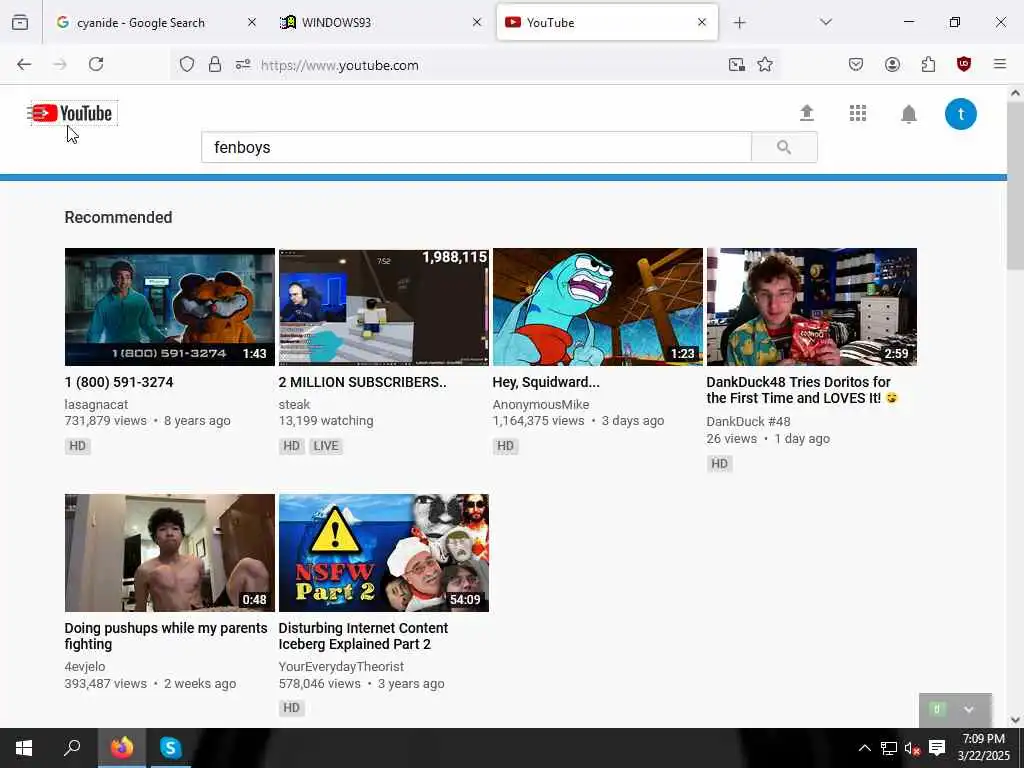Click the title 'Doing pushups while my parents fighting'
The image size is (1024, 768).
click(166, 636)
